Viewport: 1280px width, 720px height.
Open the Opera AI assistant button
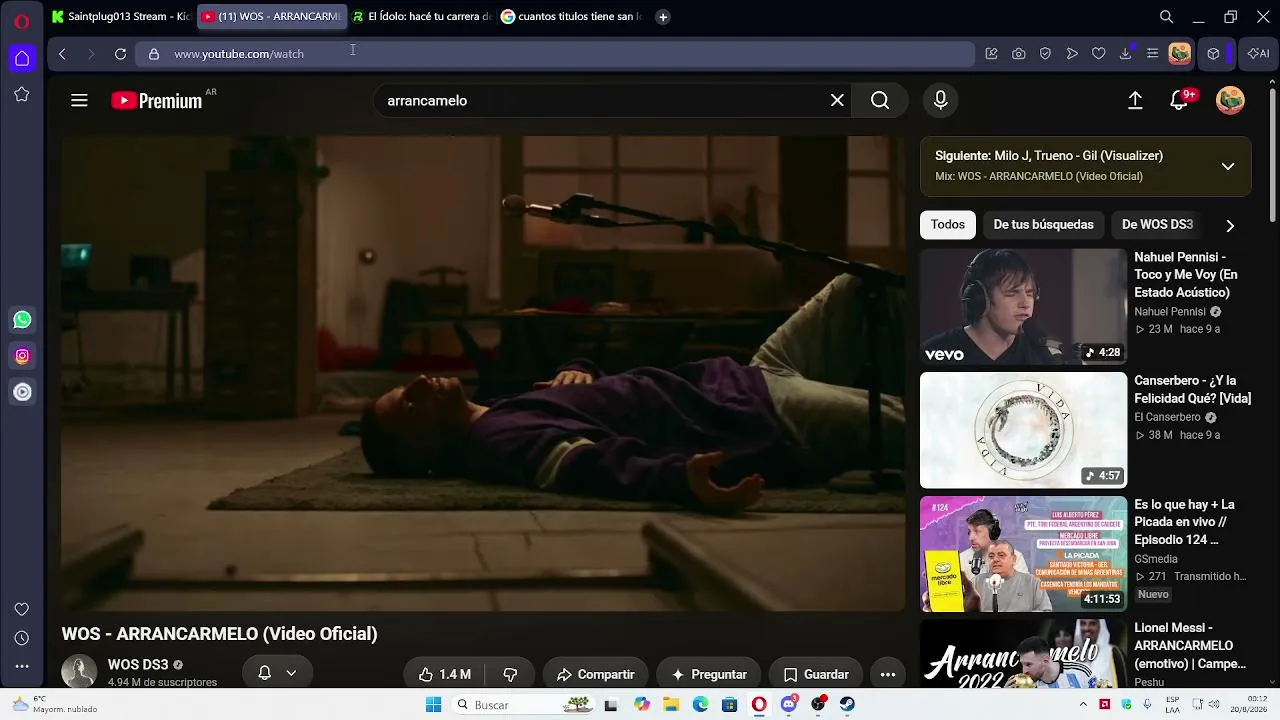pyautogui.click(x=1258, y=54)
